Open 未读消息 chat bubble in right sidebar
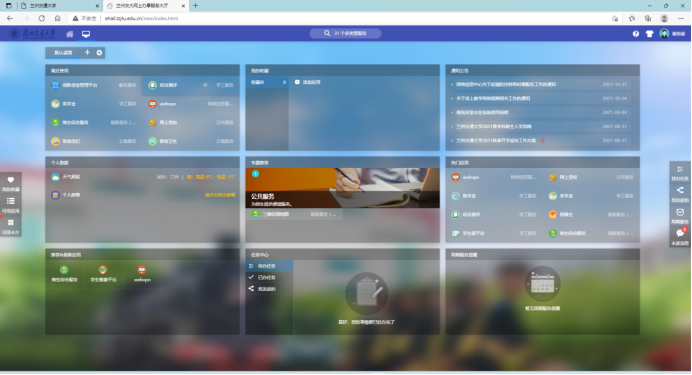Viewport: 692px width, 375px height. 680,235
